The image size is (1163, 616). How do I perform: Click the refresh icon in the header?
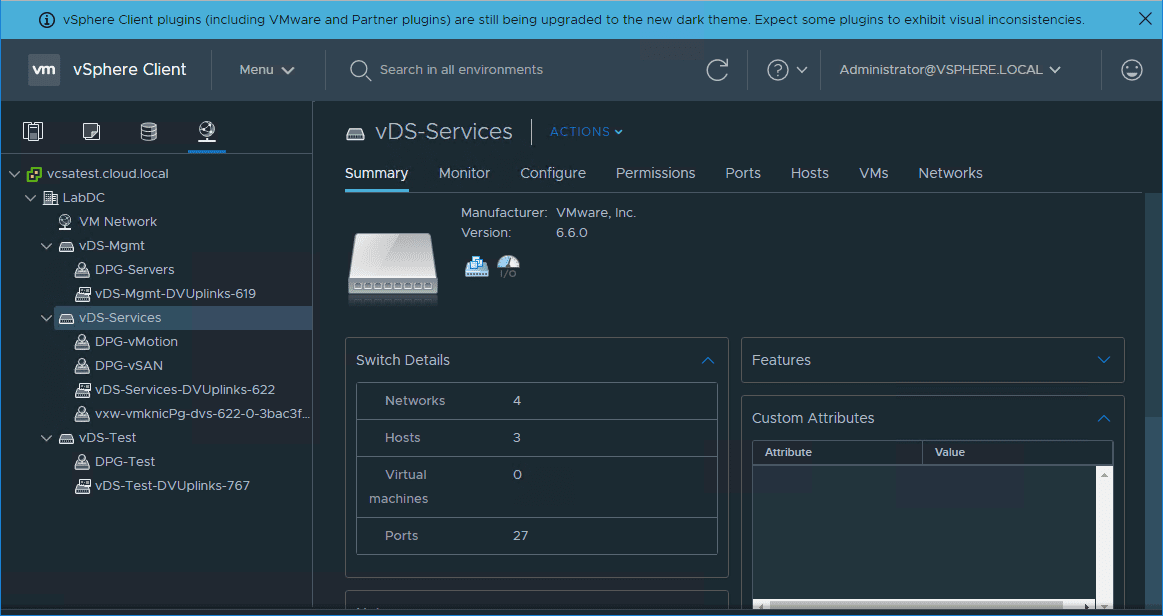click(x=717, y=70)
